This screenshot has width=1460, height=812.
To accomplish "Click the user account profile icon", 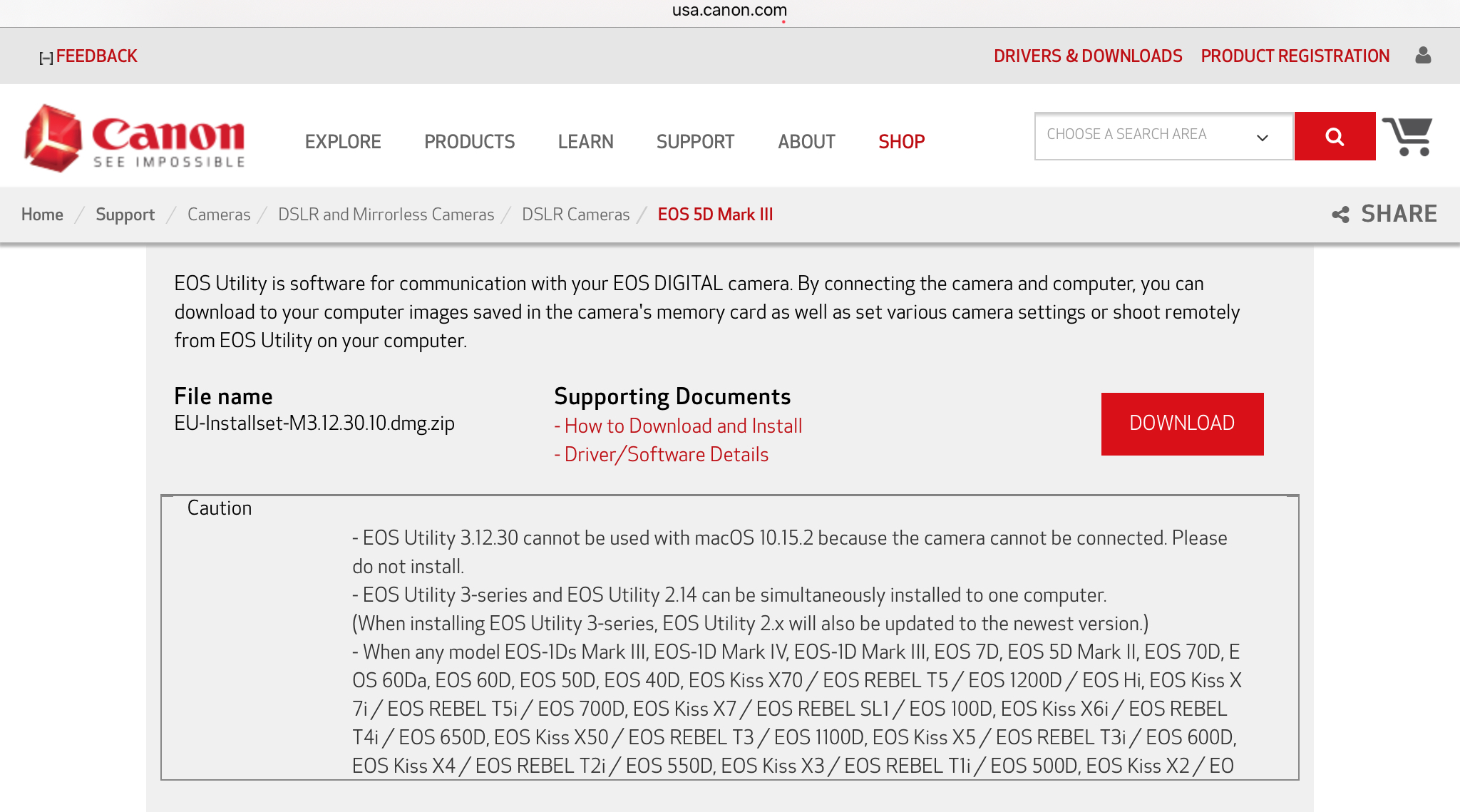I will 1423,56.
